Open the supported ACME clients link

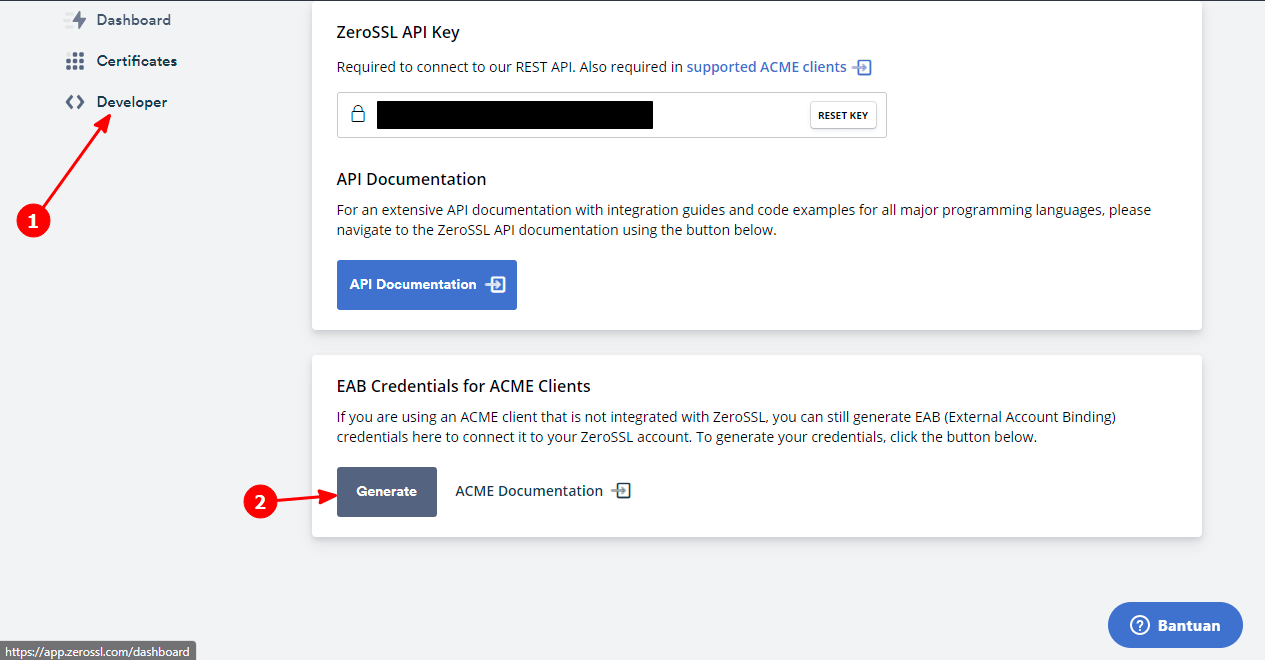pos(766,67)
